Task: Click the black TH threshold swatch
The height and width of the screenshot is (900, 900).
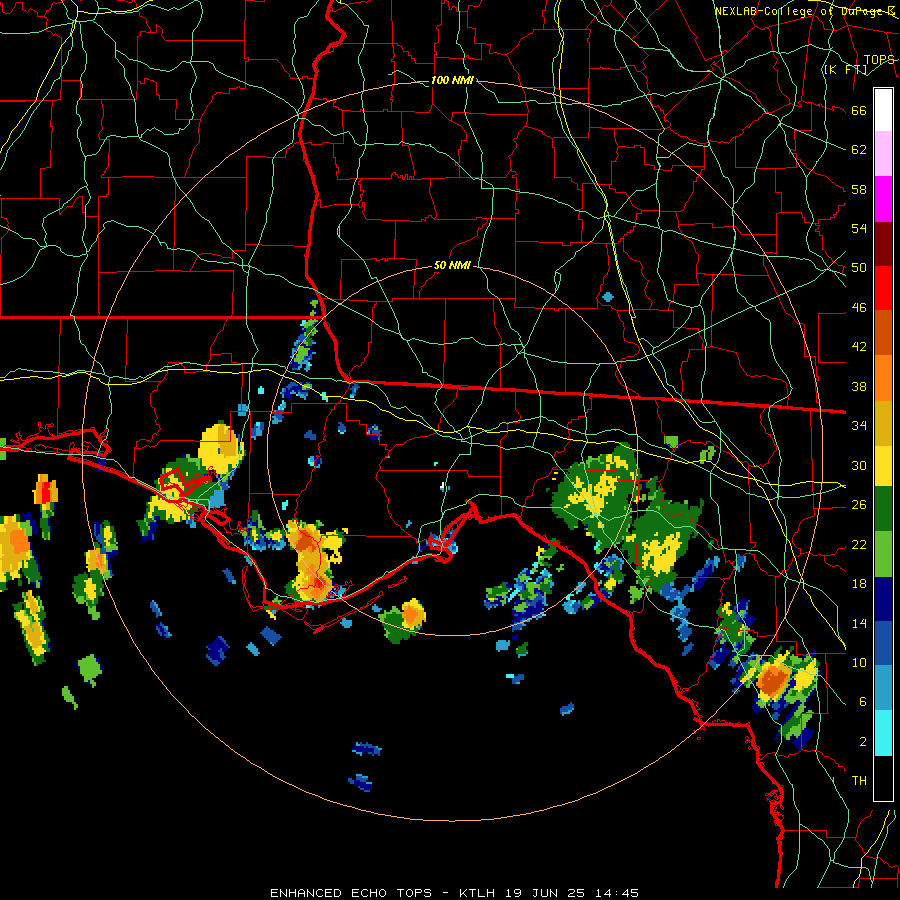Action: [x=883, y=778]
